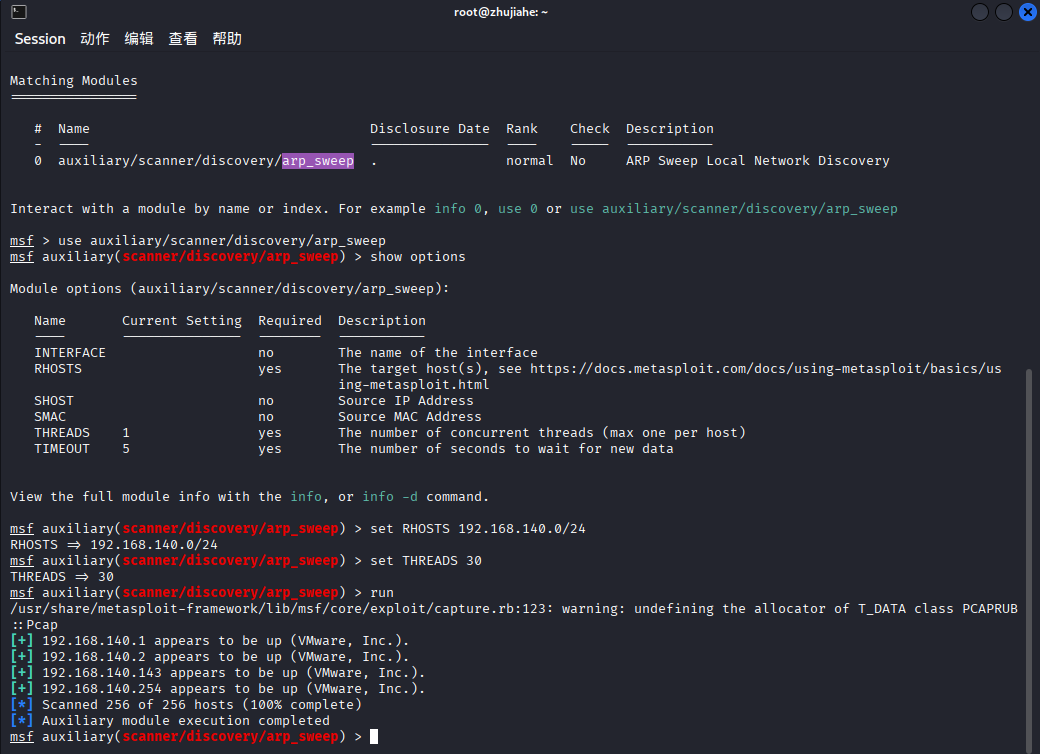Screen dimensions: 1040x754
Task: Click the window title root@zhujiahe
Action: click(501, 12)
